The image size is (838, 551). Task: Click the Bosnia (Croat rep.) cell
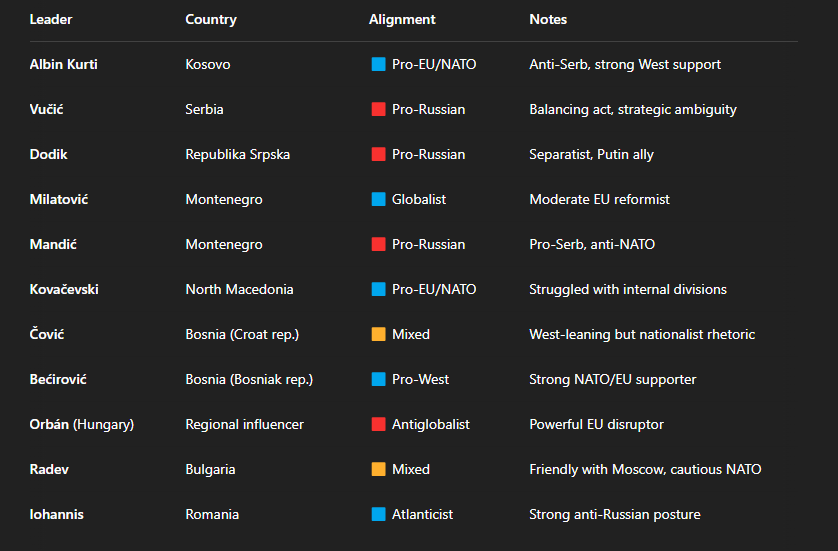click(242, 335)
